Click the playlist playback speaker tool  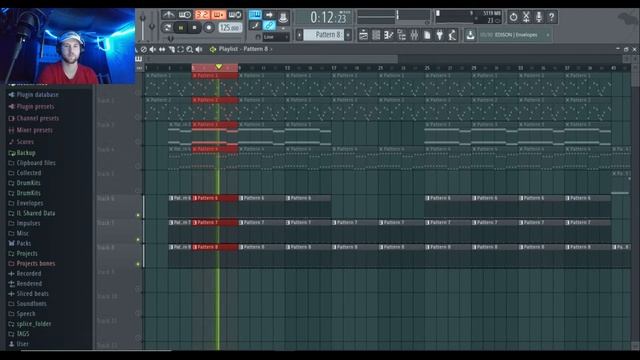click(x=199, y=49)
